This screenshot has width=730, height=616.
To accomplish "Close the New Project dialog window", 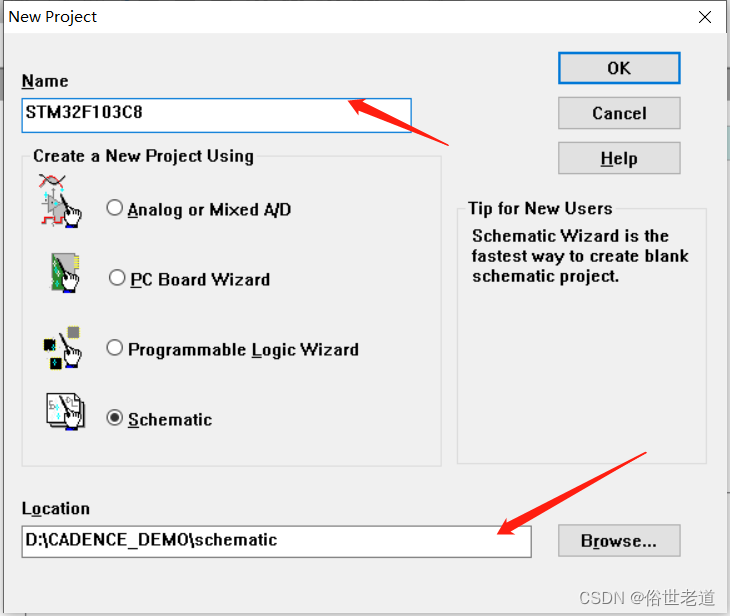I will pos(705,17).
